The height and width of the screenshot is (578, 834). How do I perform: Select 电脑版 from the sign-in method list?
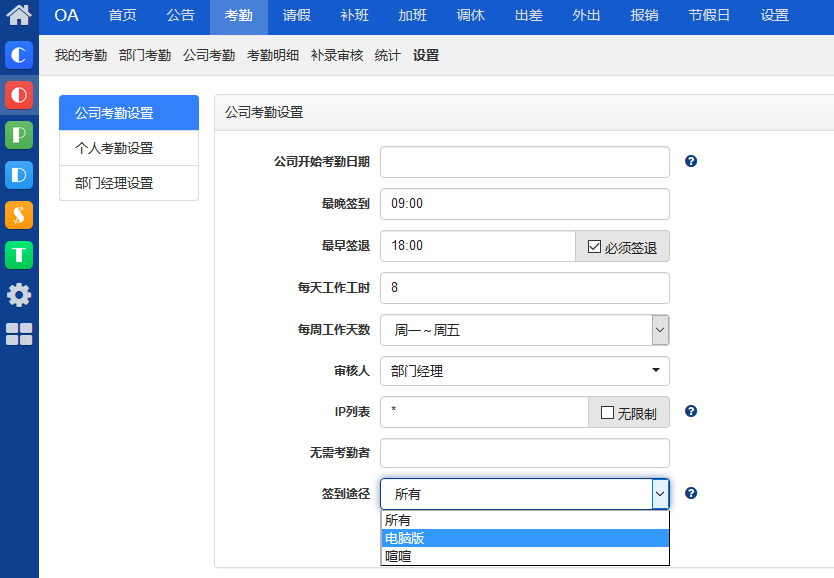pyautogui.click(x=524, y=538)
